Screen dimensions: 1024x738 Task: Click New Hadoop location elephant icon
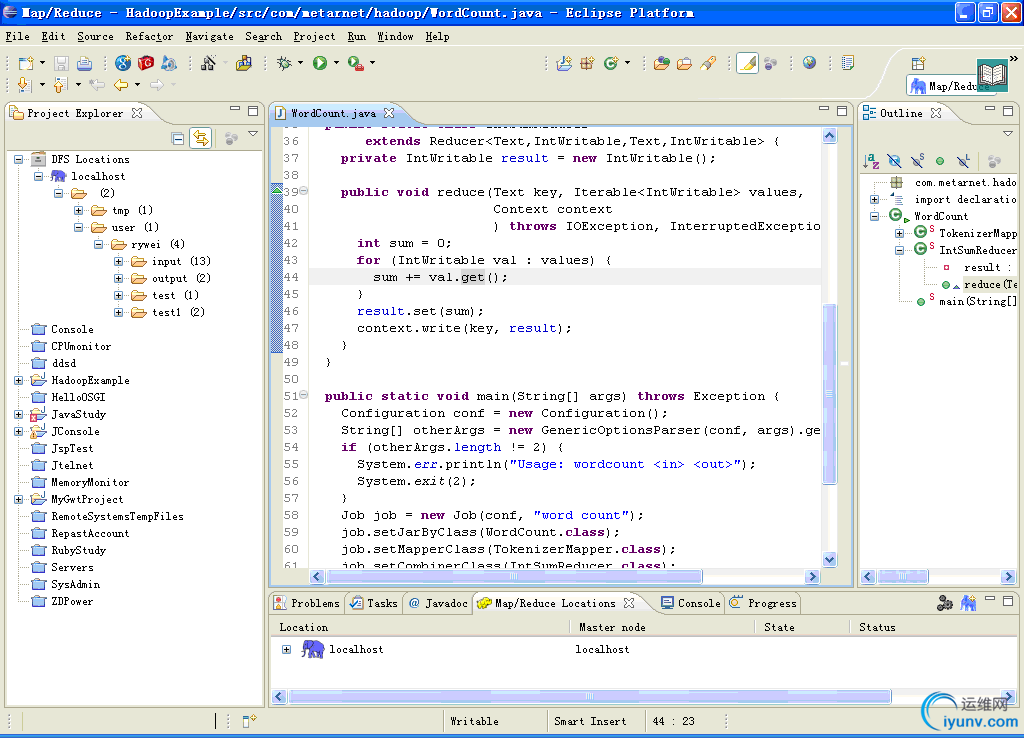click(968, 603)
